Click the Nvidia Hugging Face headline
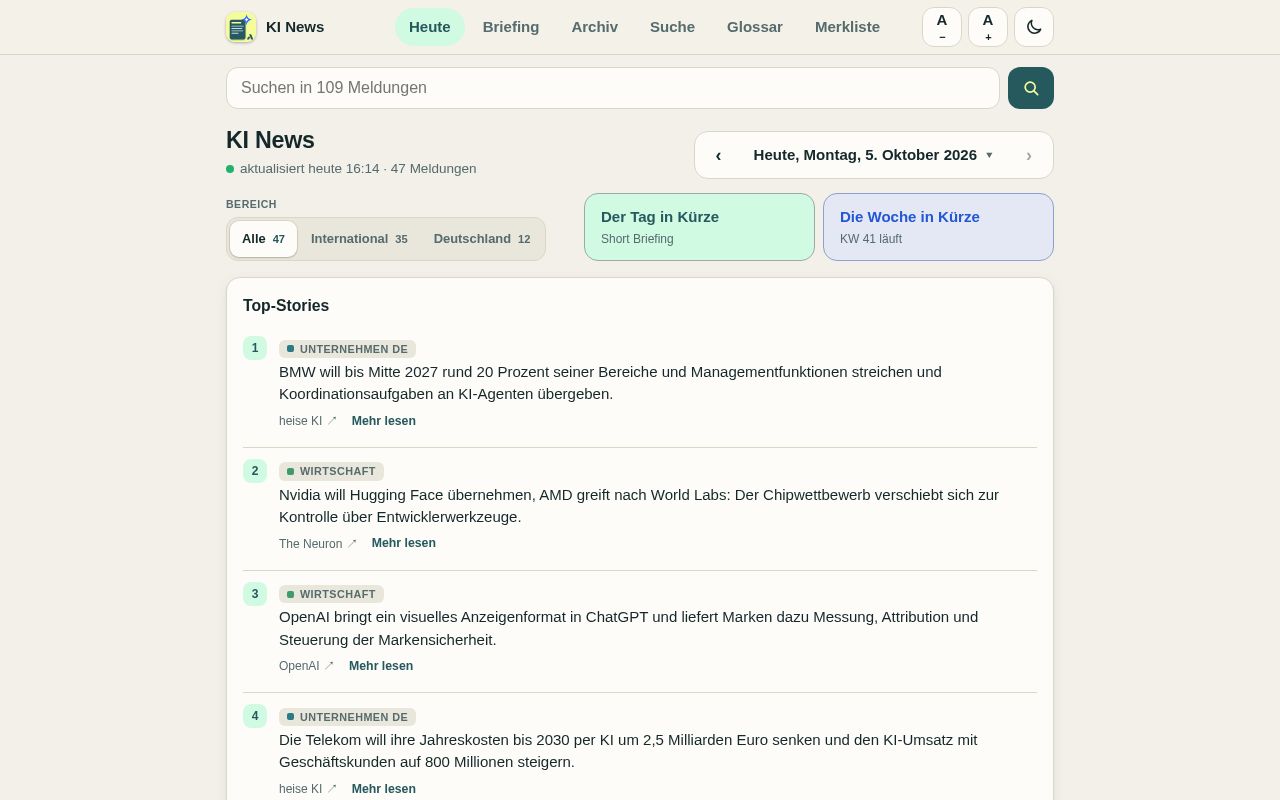 [639, 506]
